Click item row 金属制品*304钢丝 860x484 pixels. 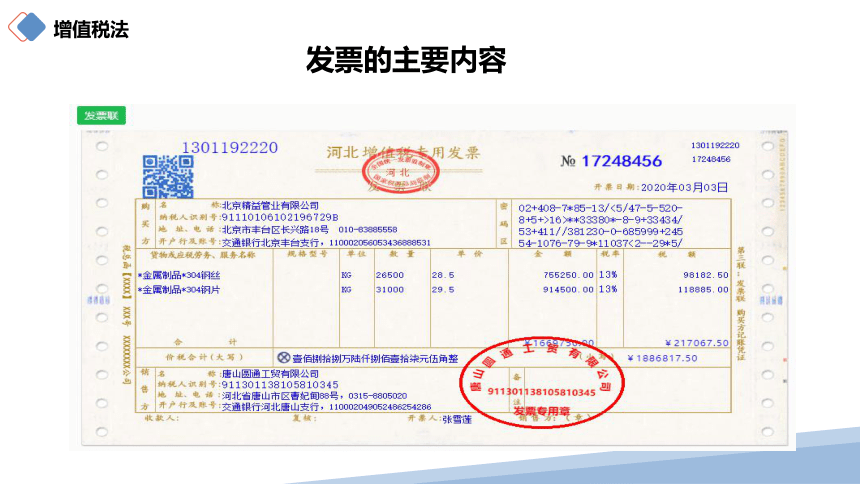[179, 275]
